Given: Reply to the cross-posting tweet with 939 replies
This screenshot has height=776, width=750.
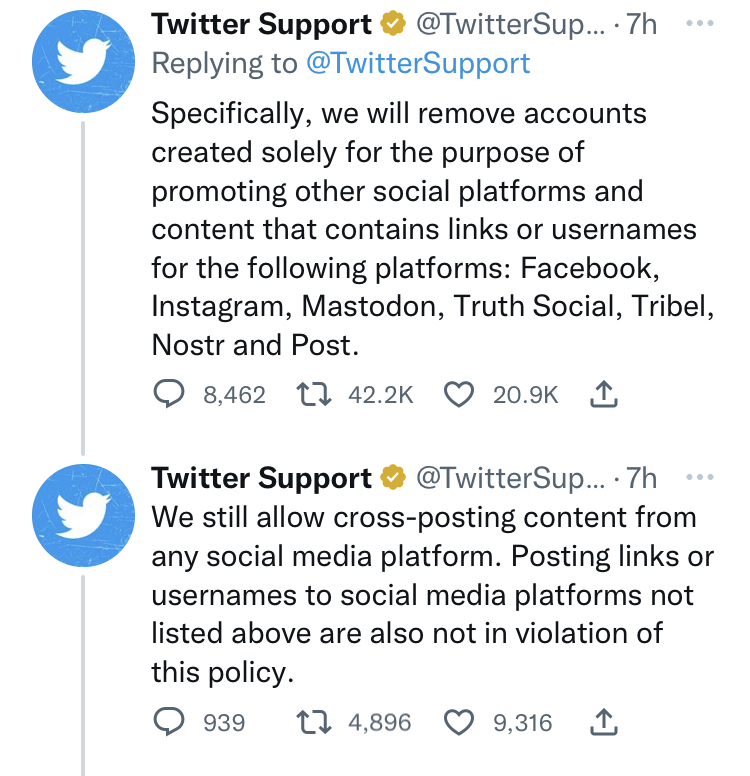Looking at the screenshot, I should (x=169, y=722).
